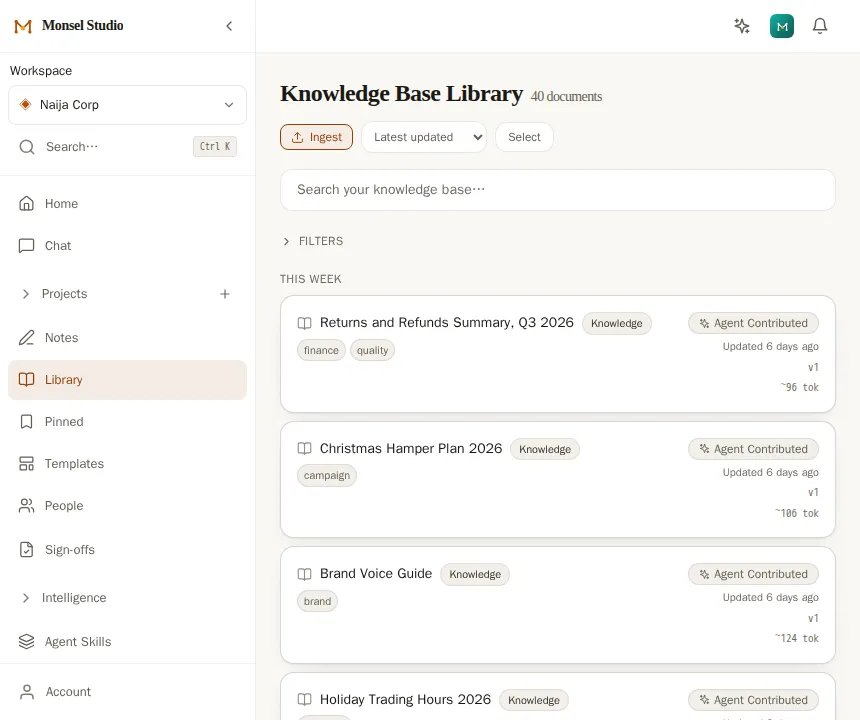Open the green M user avatar
This screenshot has width=860, height=720.
(782, 26)
